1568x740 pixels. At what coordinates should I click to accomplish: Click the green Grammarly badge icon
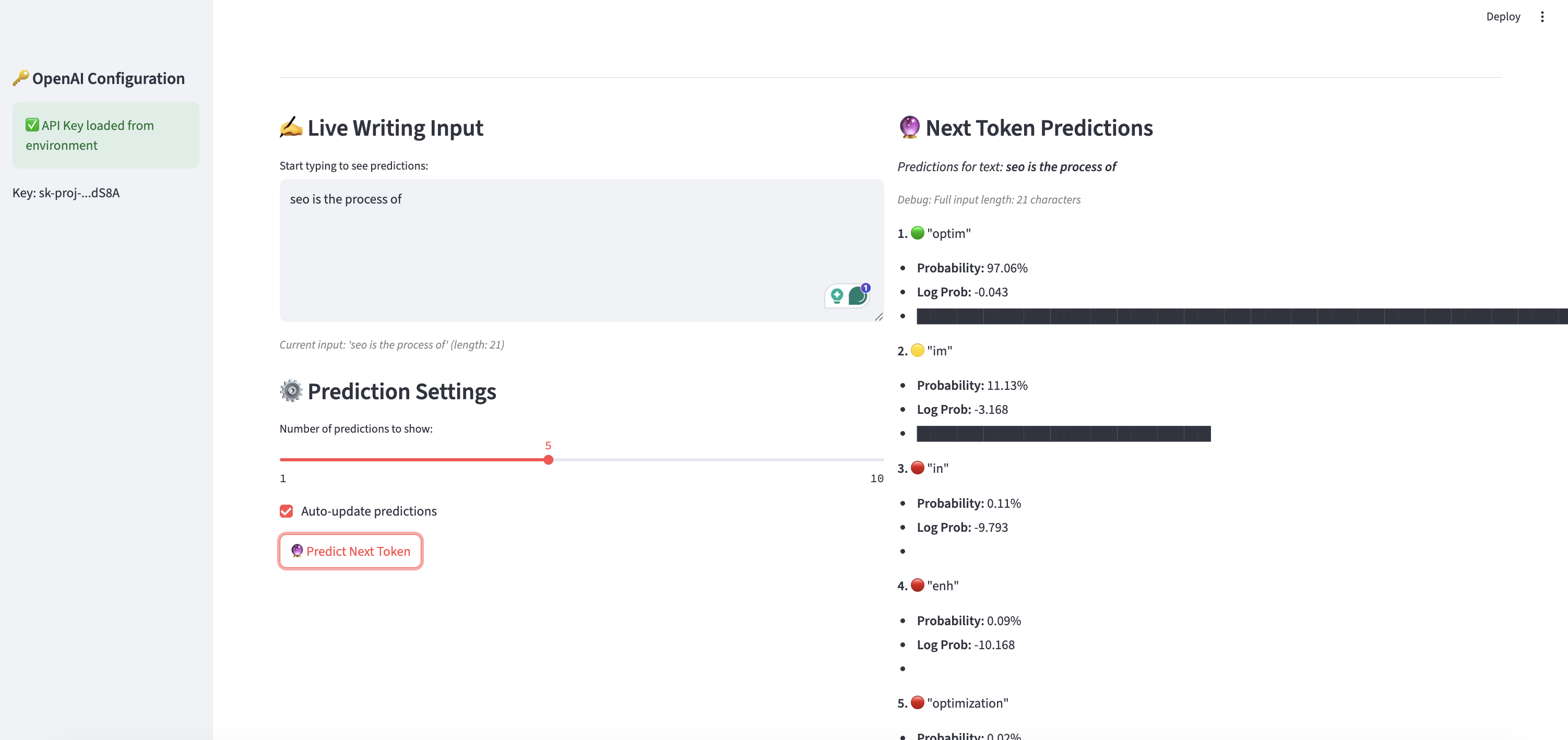click(x=858, y=296)
